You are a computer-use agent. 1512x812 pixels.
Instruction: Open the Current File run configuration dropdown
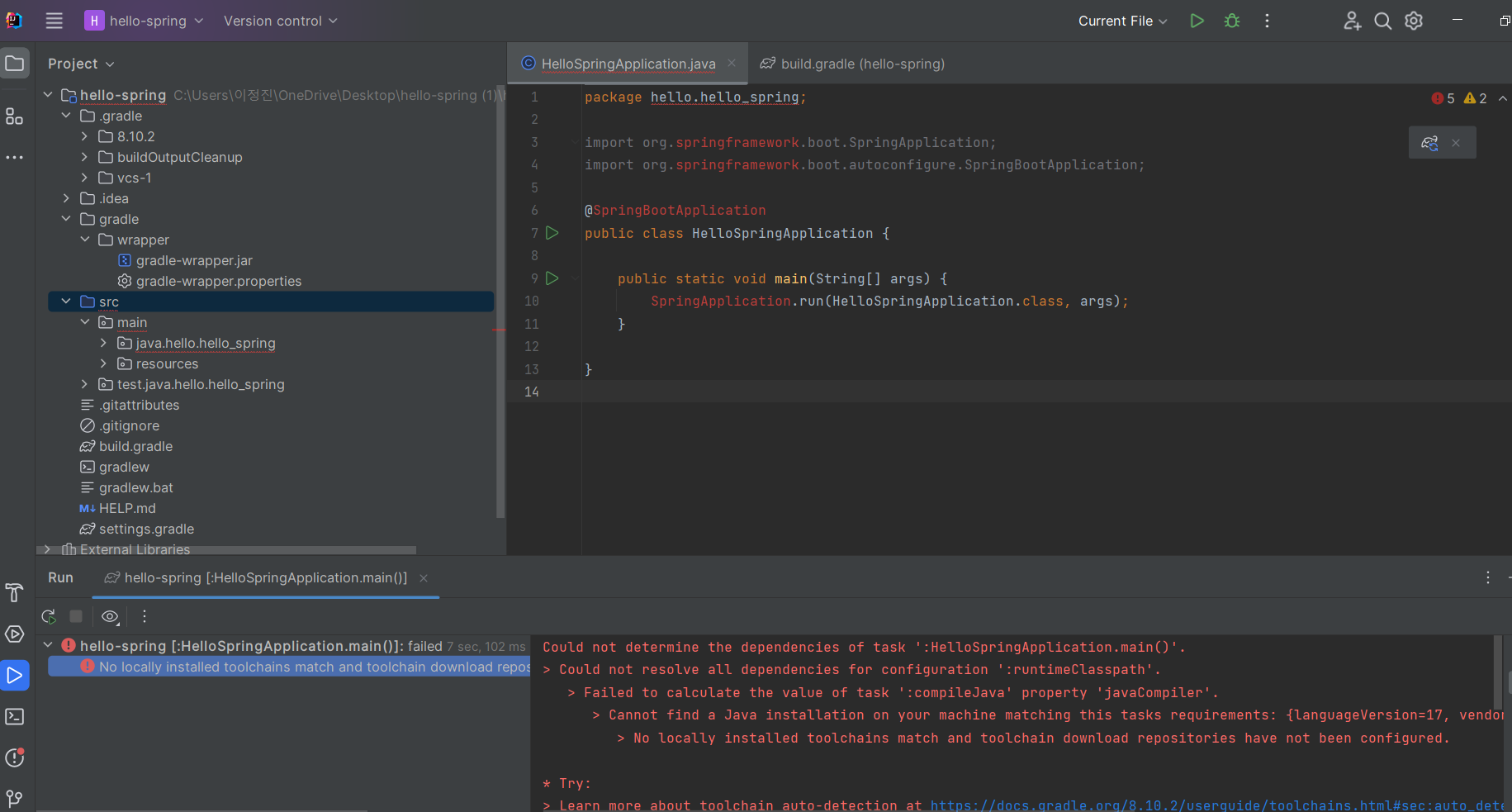point(1122,21)
